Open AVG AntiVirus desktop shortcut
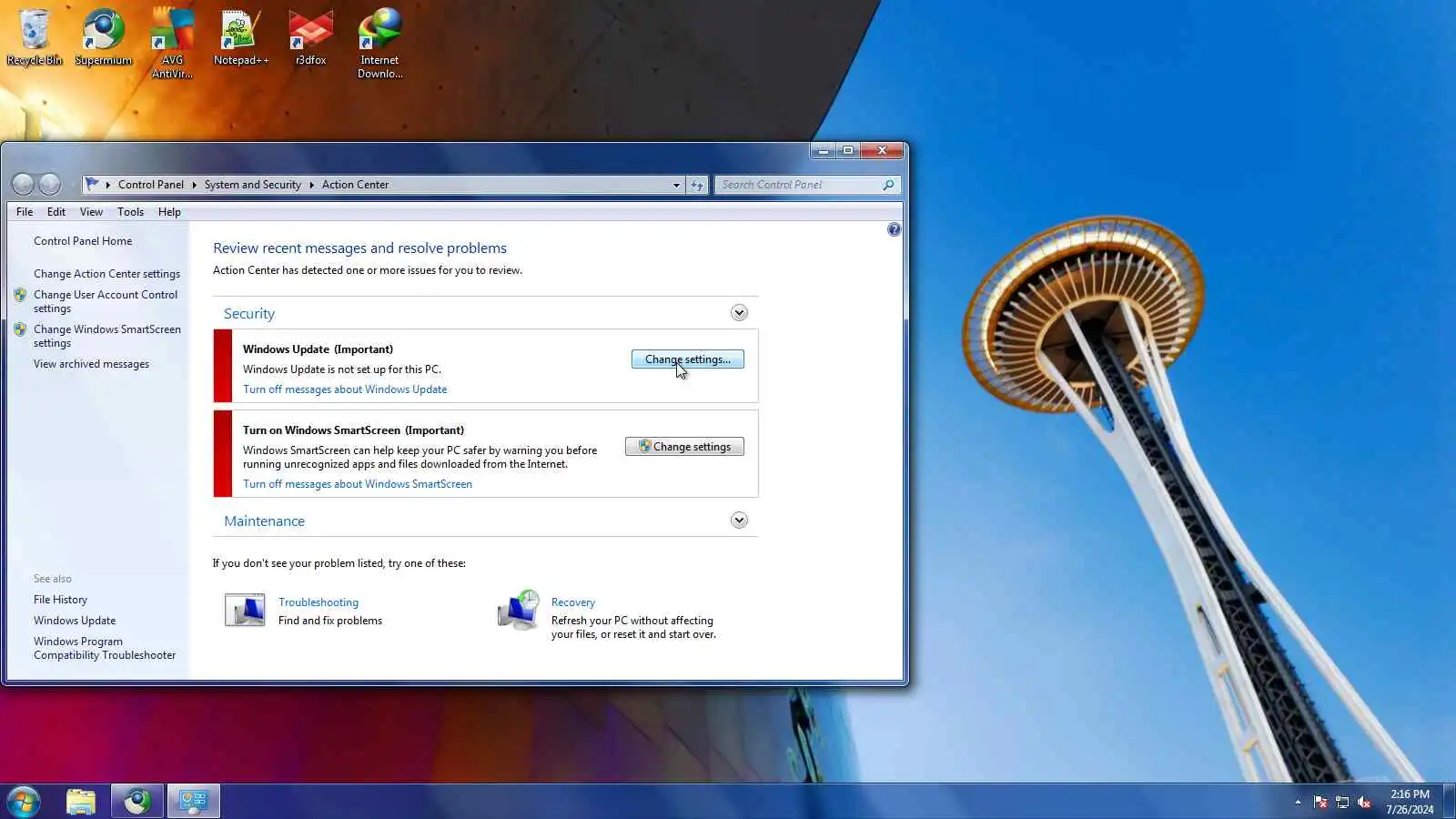The height and width of the screenshot is (819, 1456). point(172,44)
